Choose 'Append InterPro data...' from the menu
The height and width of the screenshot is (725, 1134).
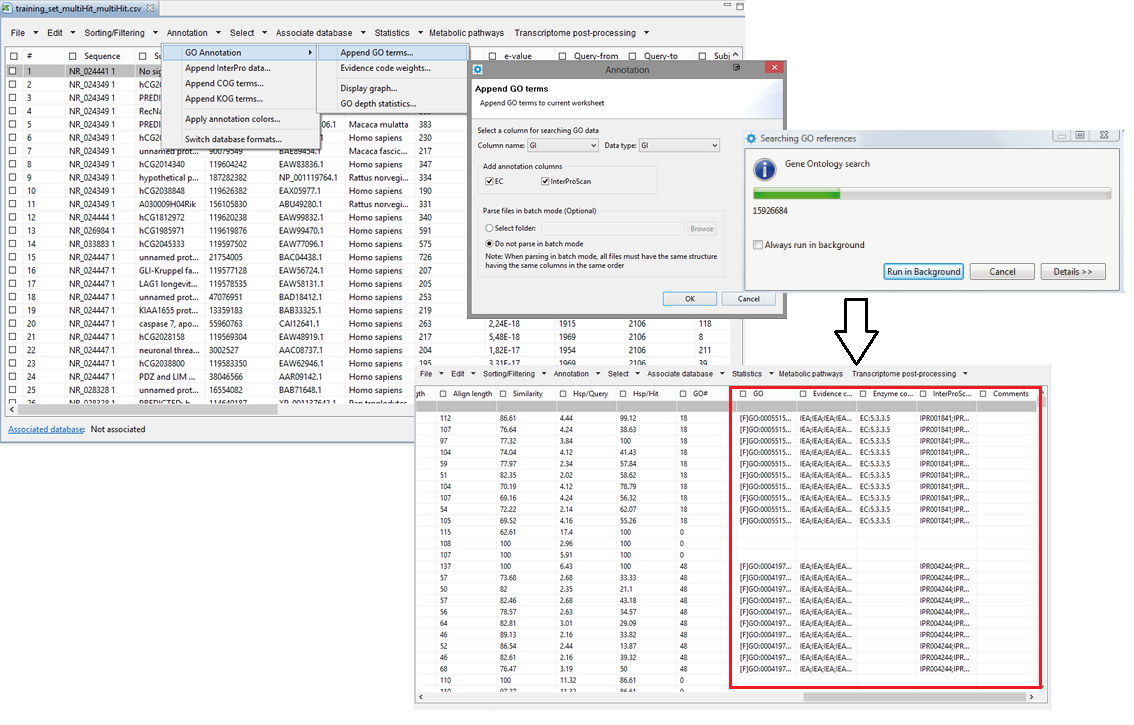[x=228, y=68]
